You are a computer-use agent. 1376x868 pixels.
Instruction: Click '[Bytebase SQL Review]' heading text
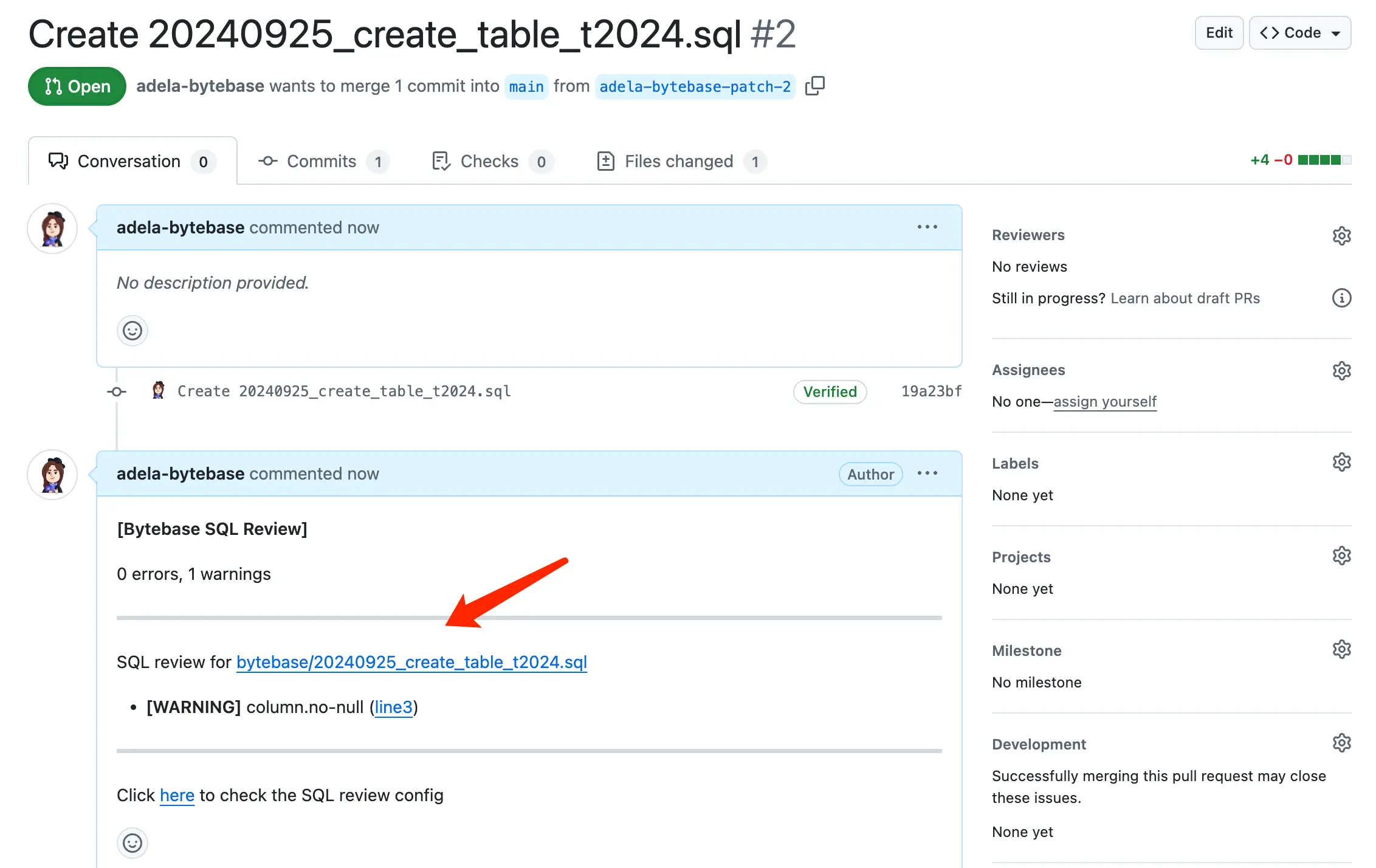(x=212, y=529)
